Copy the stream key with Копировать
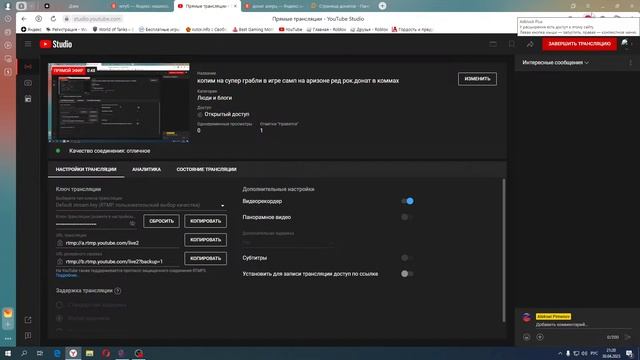 click(205, 221)
